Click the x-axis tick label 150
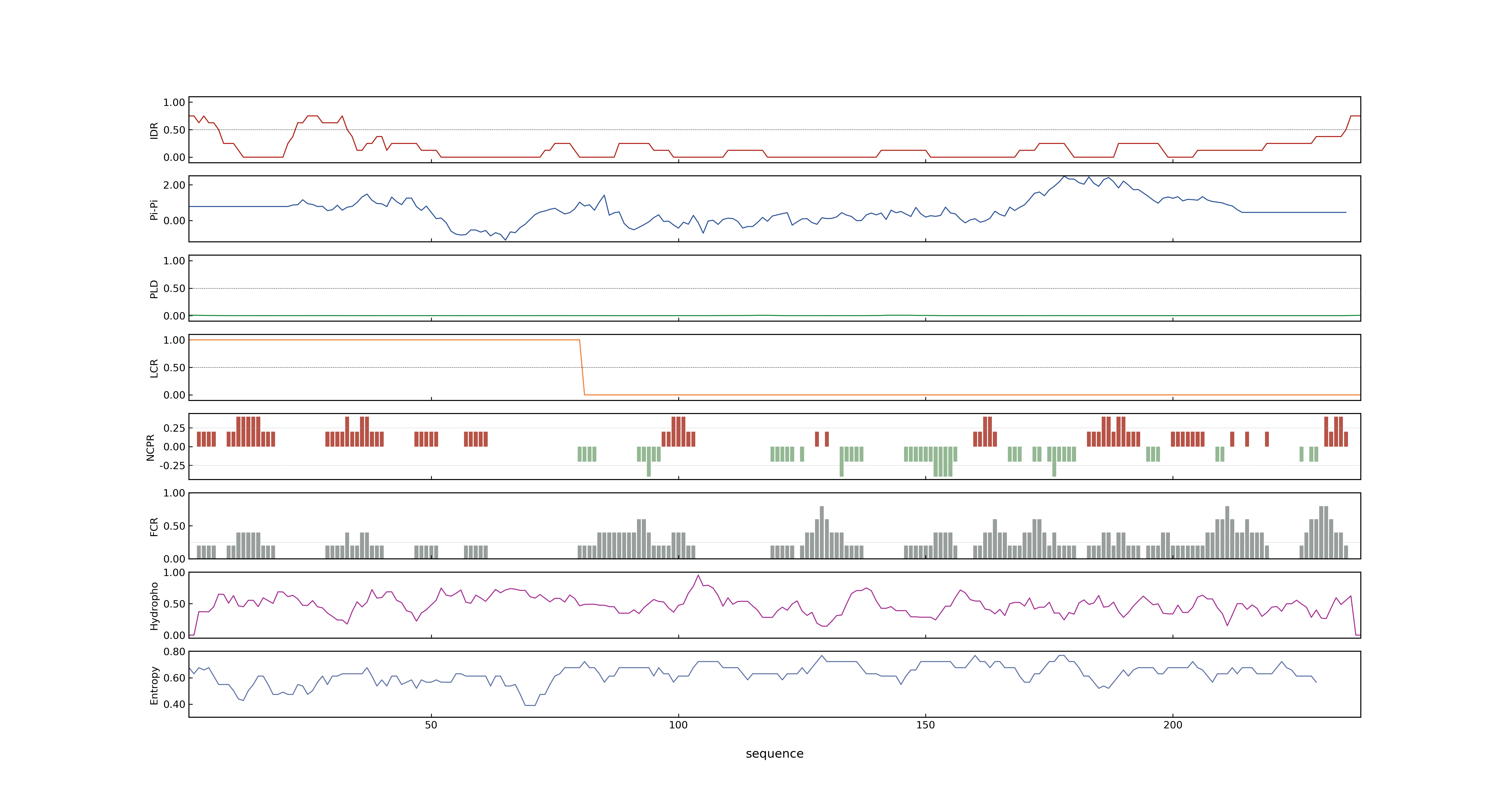1512x806 pixels. (x=925, y=725)
